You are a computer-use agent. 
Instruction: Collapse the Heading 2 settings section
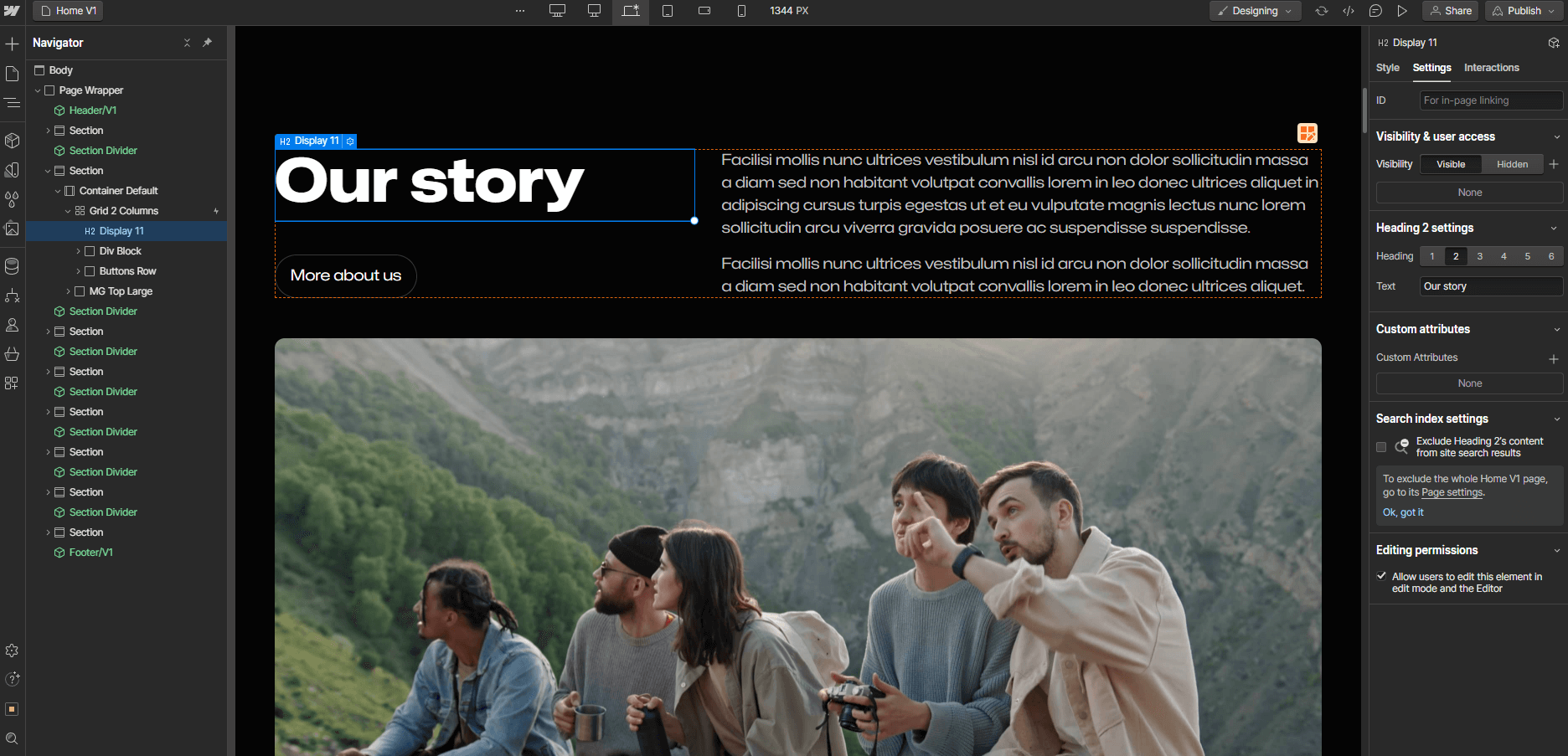[1554, 227]
